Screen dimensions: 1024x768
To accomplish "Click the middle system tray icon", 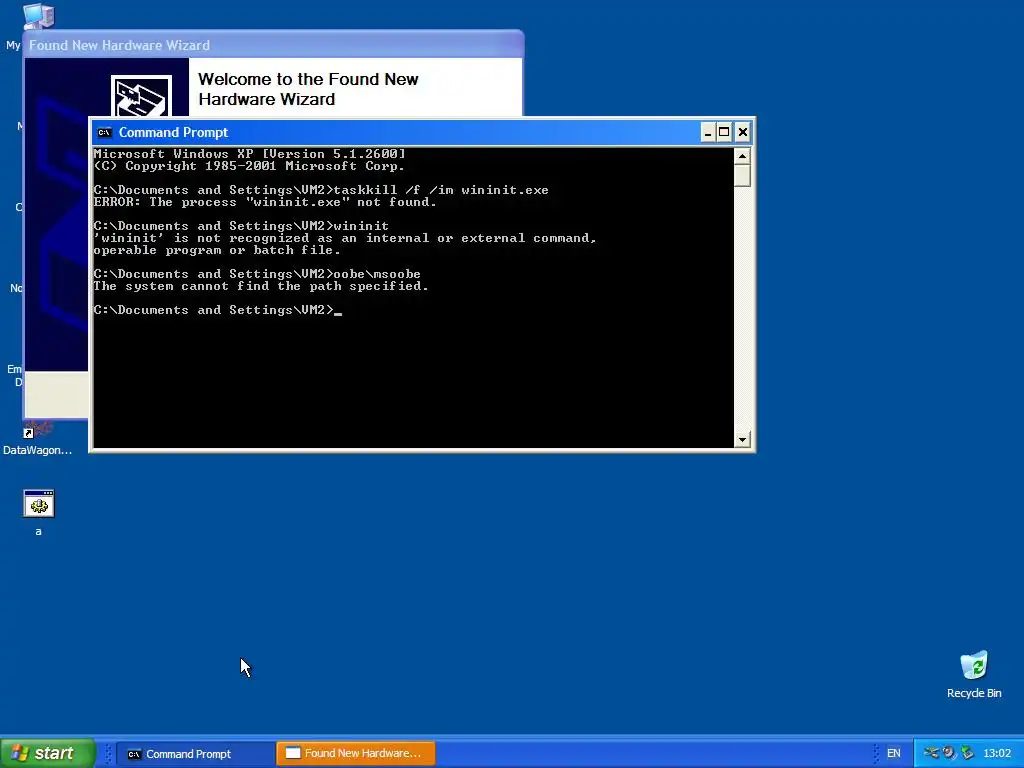I will coord(949,753).
